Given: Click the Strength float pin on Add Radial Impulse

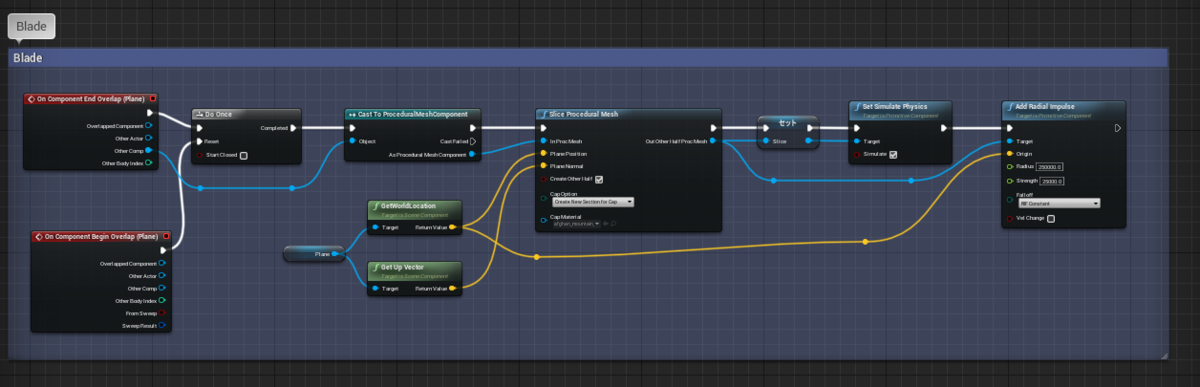Looking at the screenshot, I should click(1010, 181).
